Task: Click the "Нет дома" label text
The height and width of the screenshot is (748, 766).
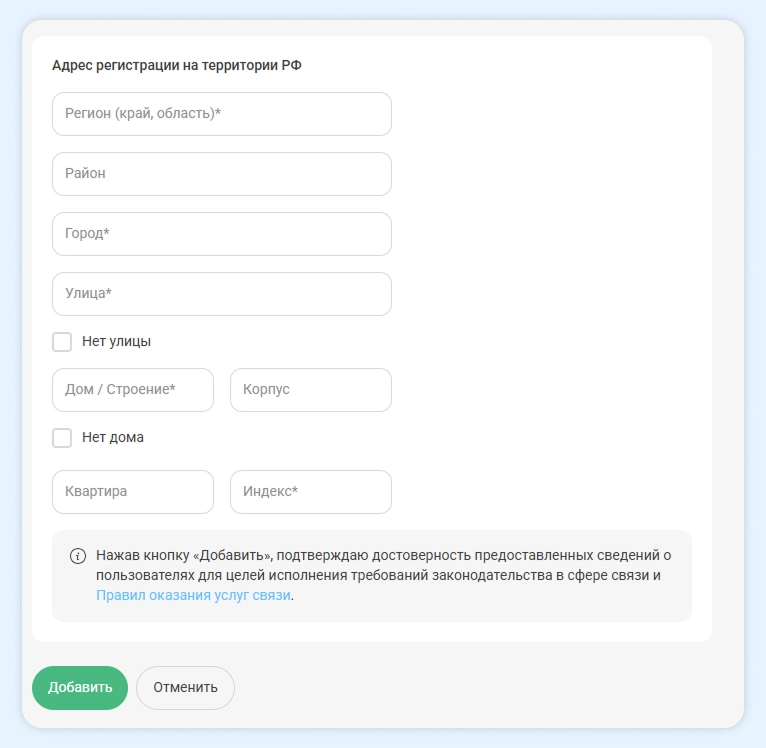Action: pyautogui.click(x=113, y=437)
